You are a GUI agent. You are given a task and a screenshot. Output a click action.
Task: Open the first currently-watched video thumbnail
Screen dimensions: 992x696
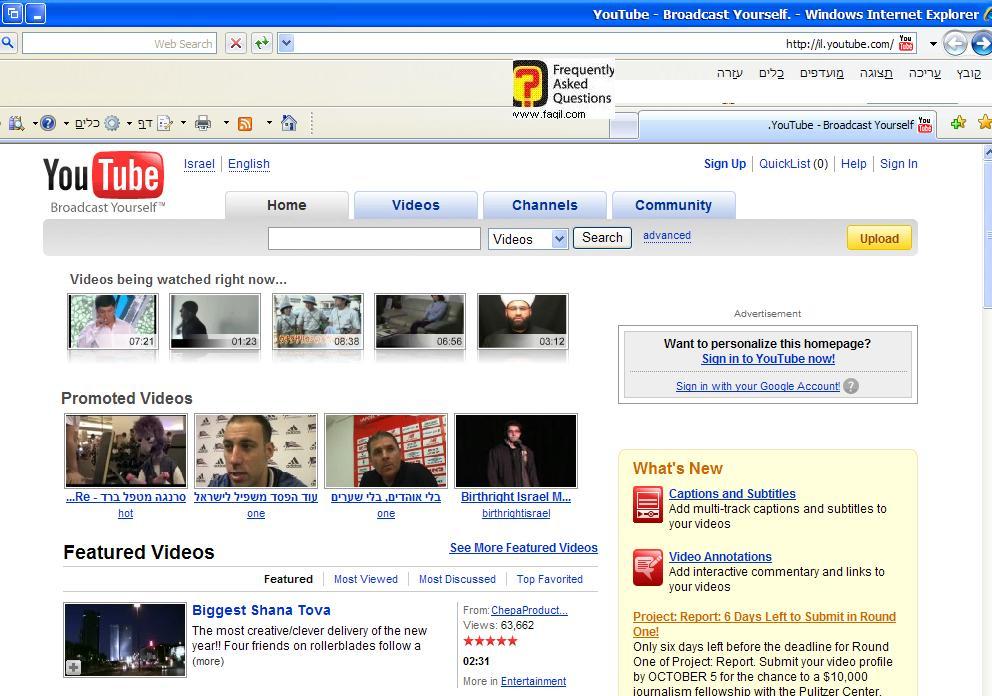pyautogui.click(x=112, y=321)
